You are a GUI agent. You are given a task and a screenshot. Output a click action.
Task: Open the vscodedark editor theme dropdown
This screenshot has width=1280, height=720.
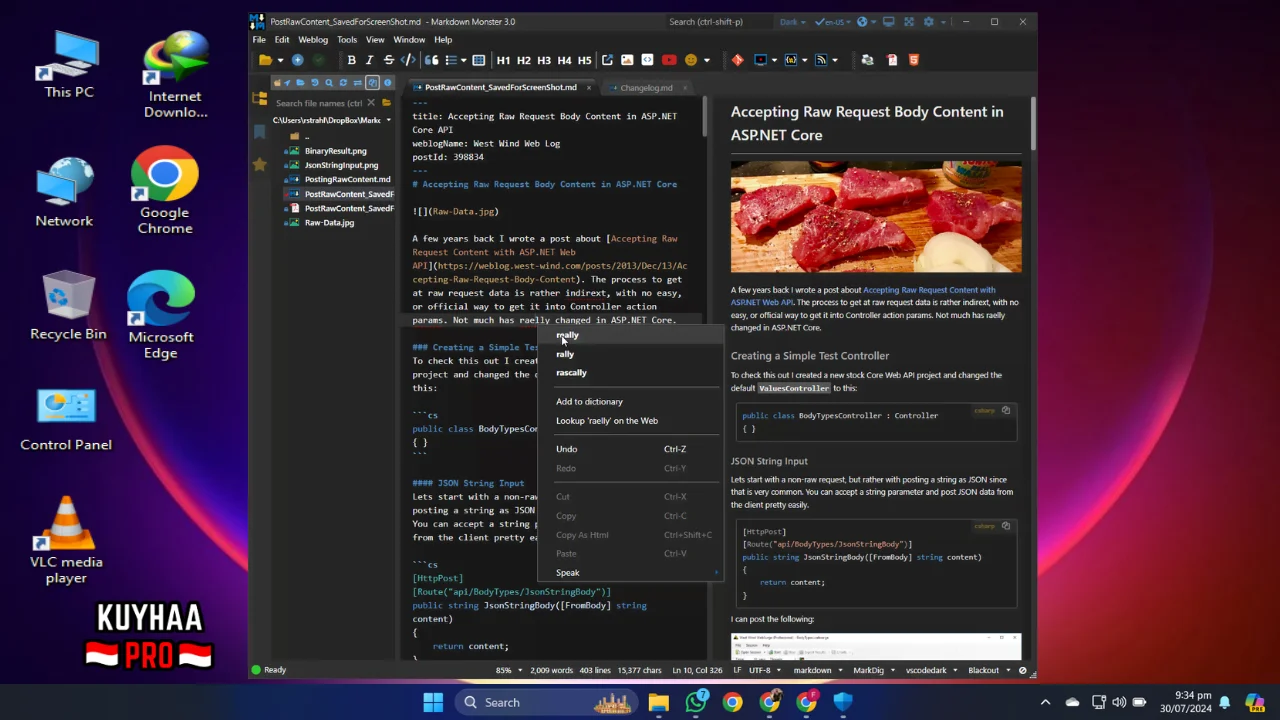(931, 670)
